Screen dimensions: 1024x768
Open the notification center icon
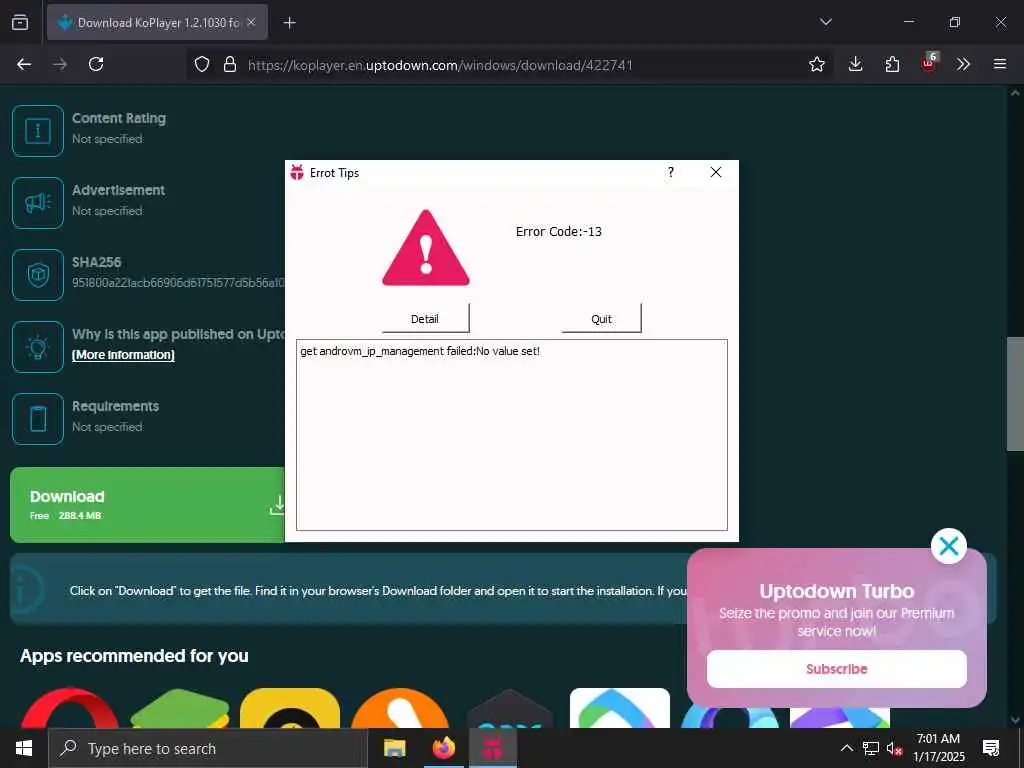click(x=991, y=748)
